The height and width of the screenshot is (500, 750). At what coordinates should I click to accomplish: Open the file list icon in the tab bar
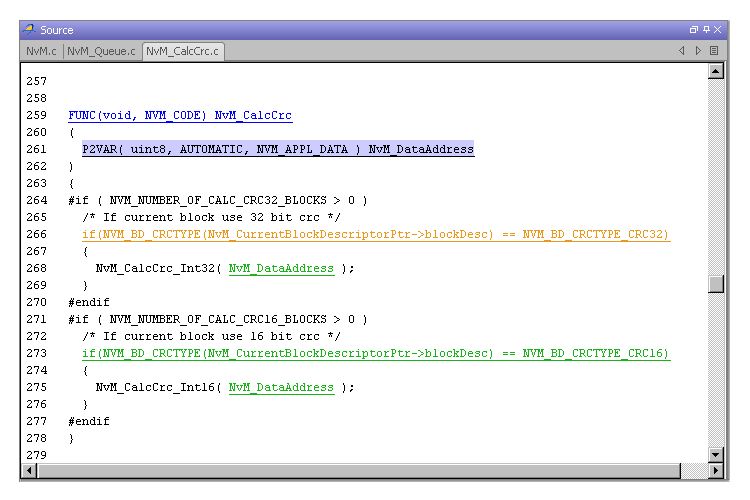coord(714,51)
